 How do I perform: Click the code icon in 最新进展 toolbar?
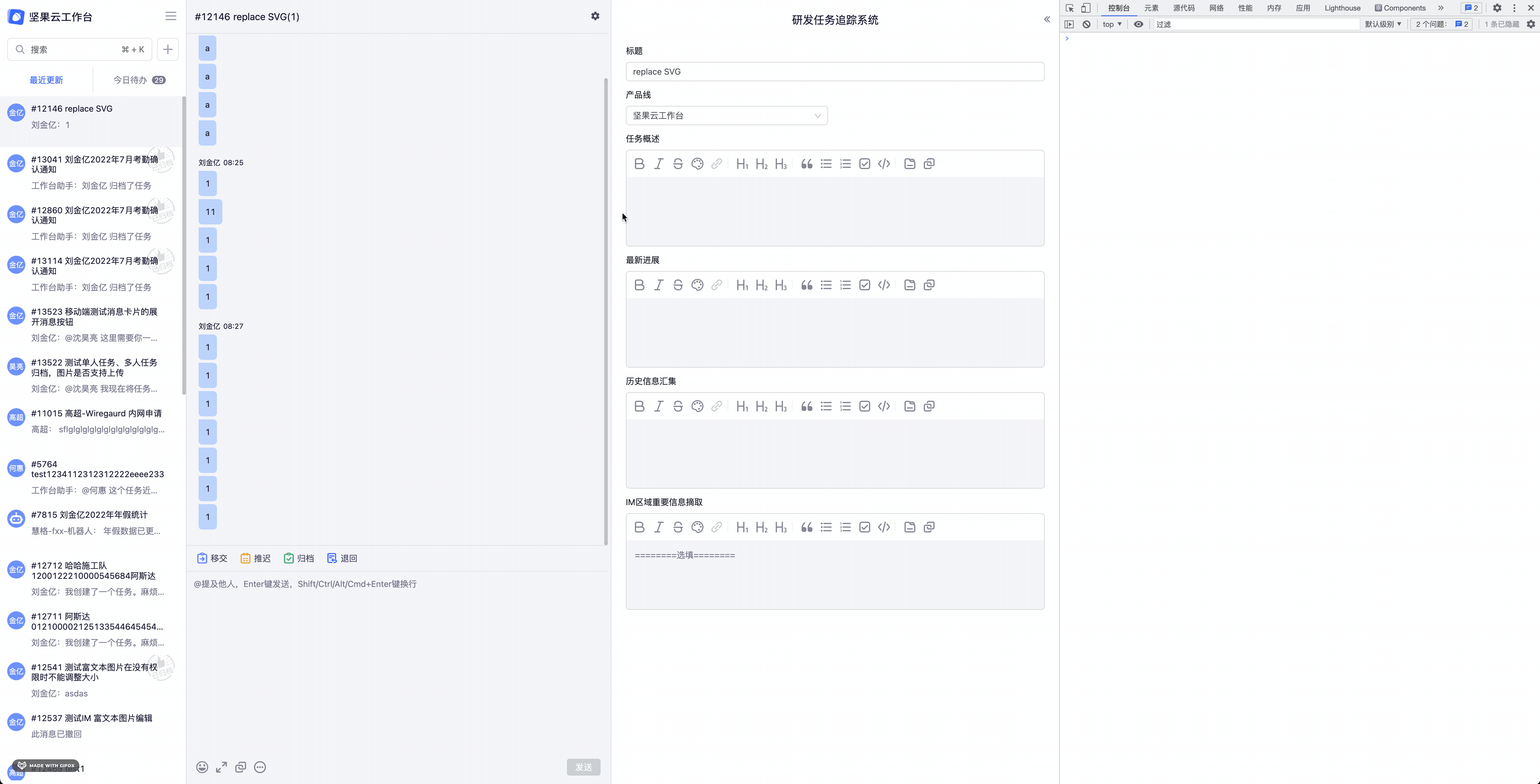pos(883,285)
